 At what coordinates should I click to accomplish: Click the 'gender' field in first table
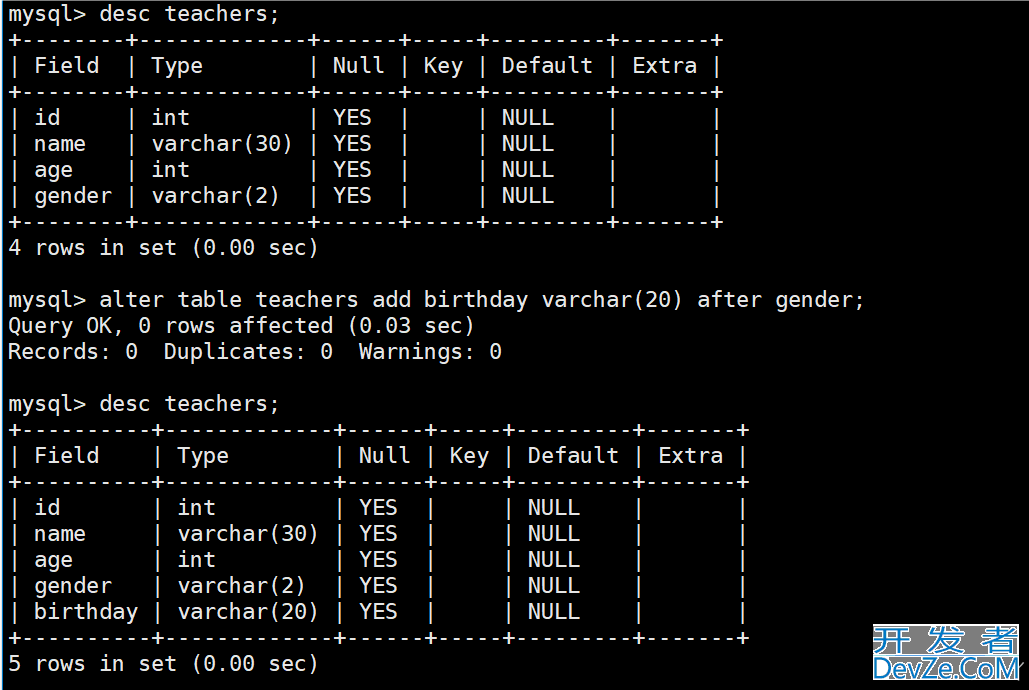coord(73,196)
